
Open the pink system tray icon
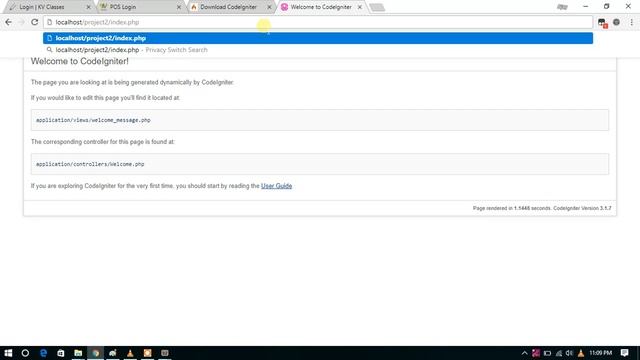(536, 353)
